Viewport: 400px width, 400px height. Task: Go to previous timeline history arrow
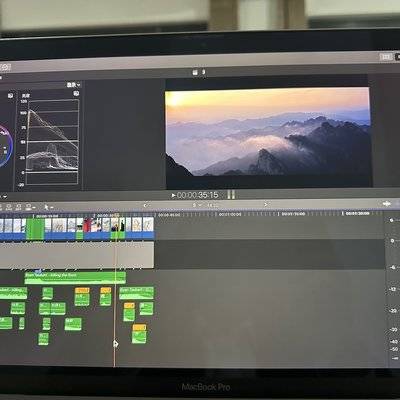click(x=145, y=205)
